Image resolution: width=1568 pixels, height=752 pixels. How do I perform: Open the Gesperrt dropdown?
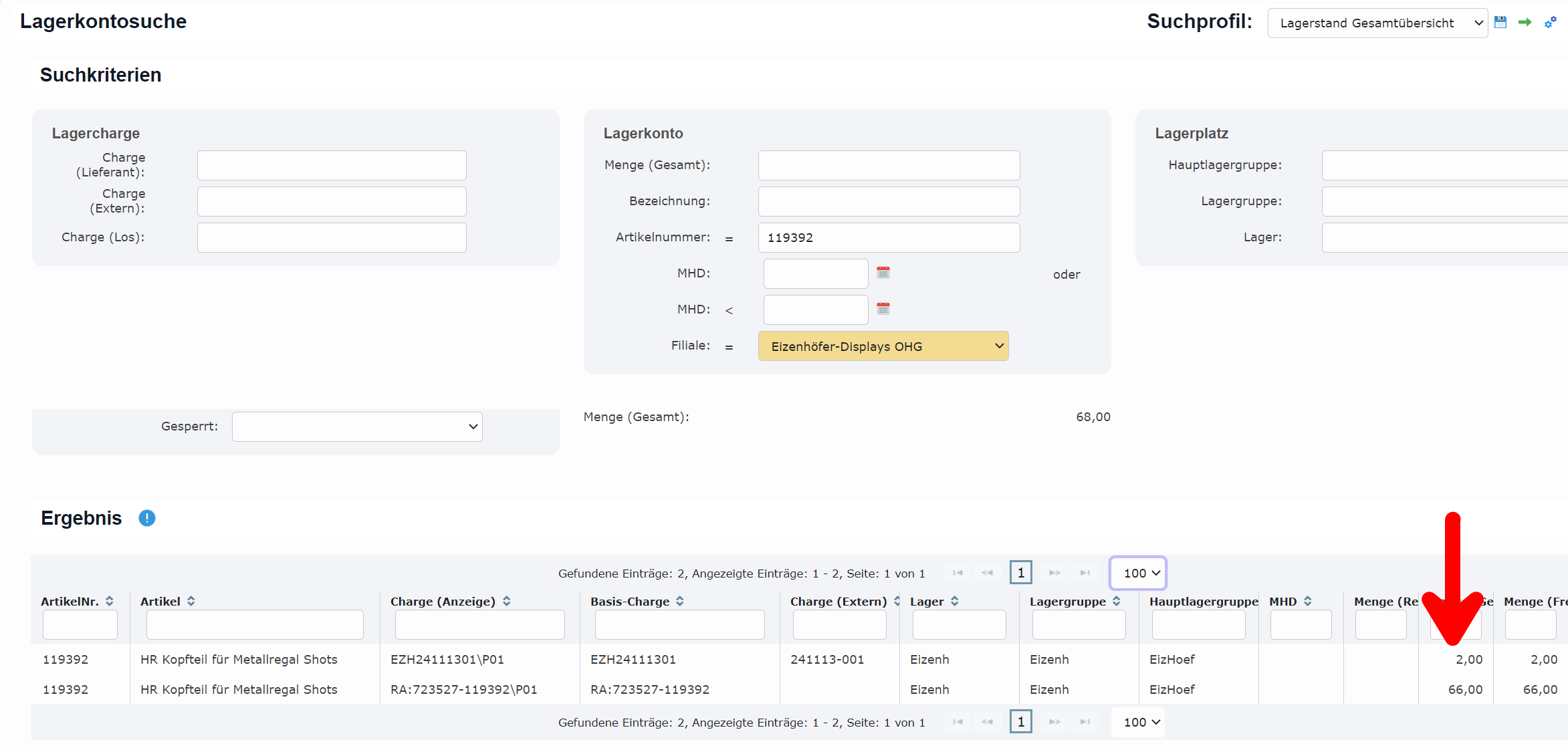point(357,426)
